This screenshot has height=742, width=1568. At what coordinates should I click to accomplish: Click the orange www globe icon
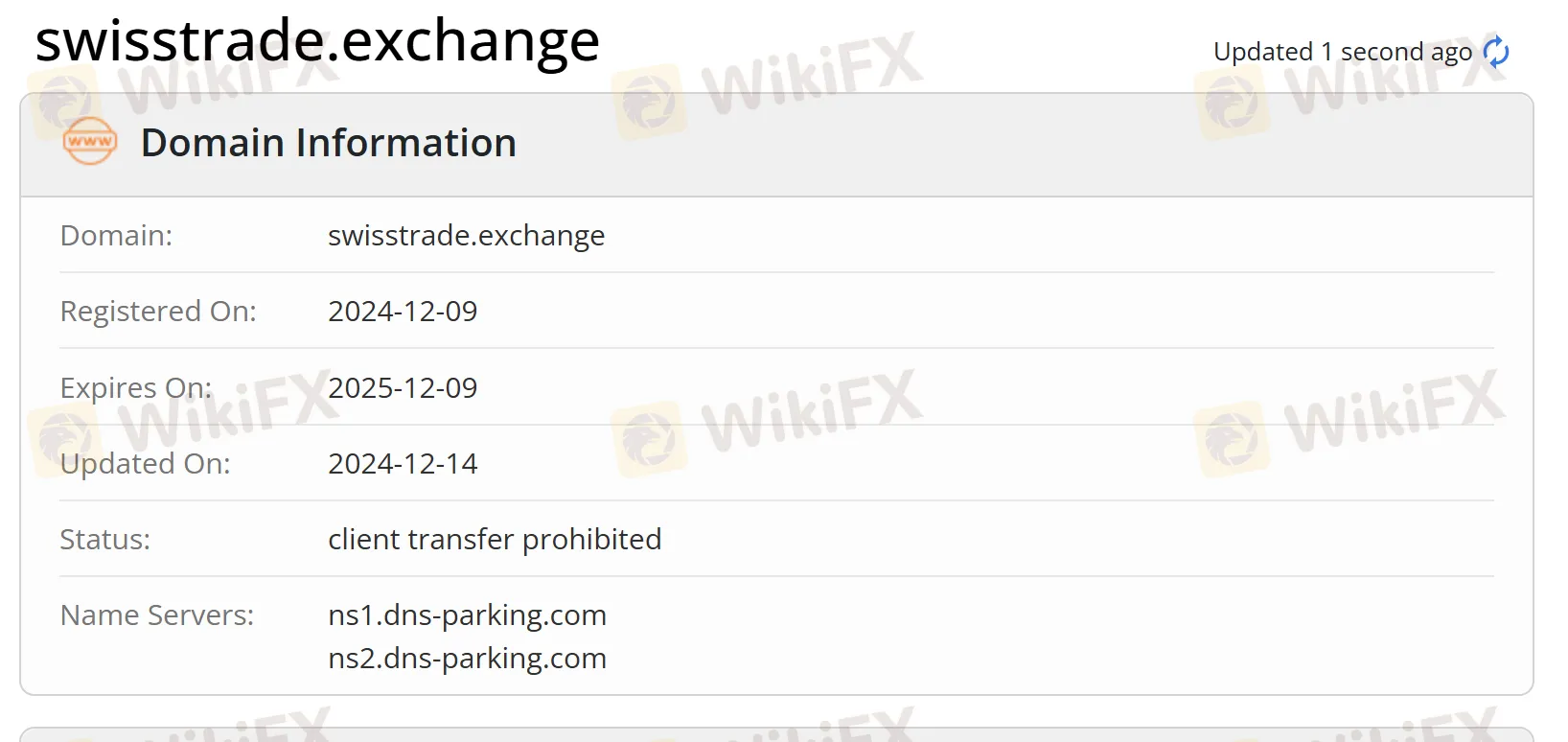coord(90,142)
